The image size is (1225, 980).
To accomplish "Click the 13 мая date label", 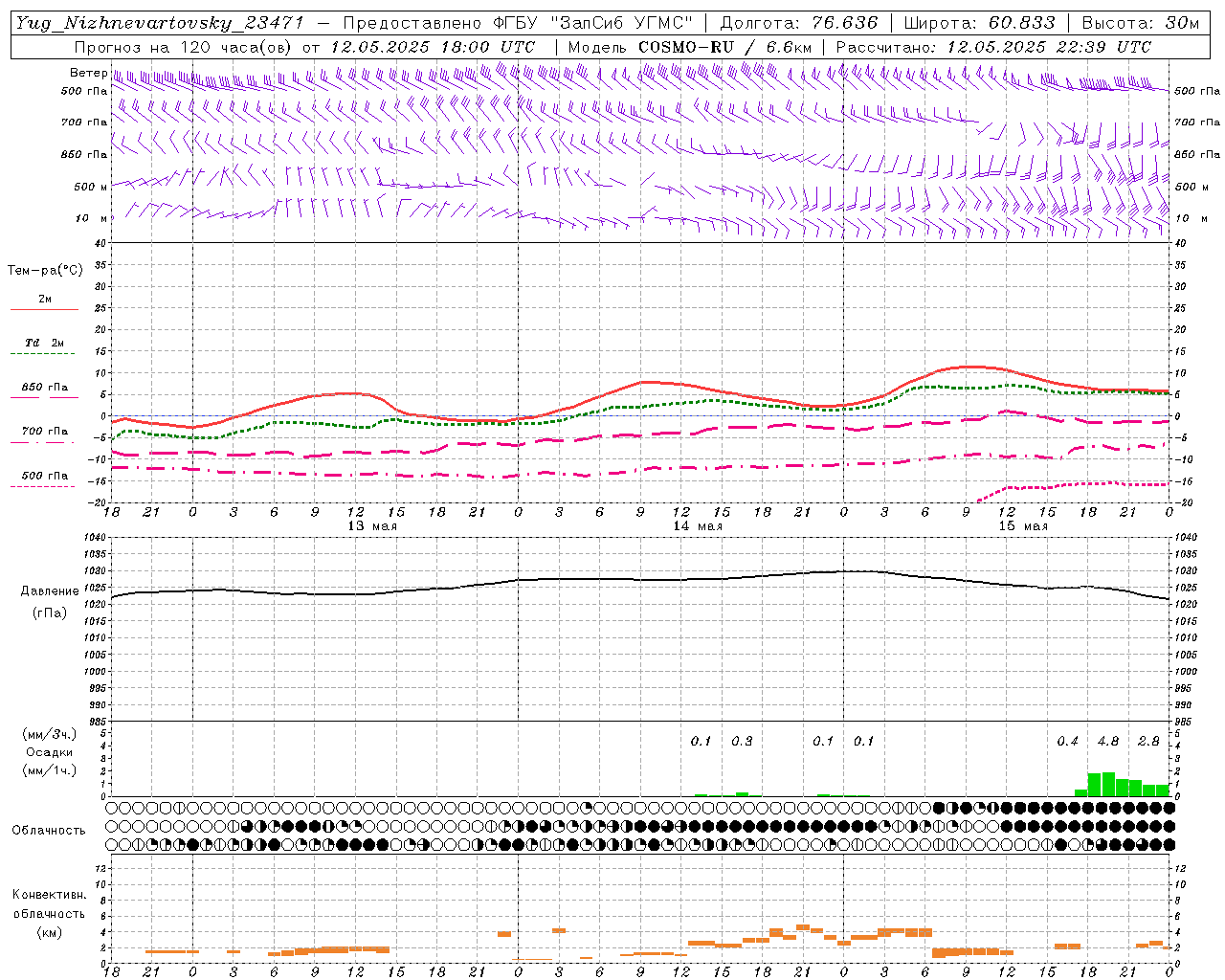I will pos(372,526).
